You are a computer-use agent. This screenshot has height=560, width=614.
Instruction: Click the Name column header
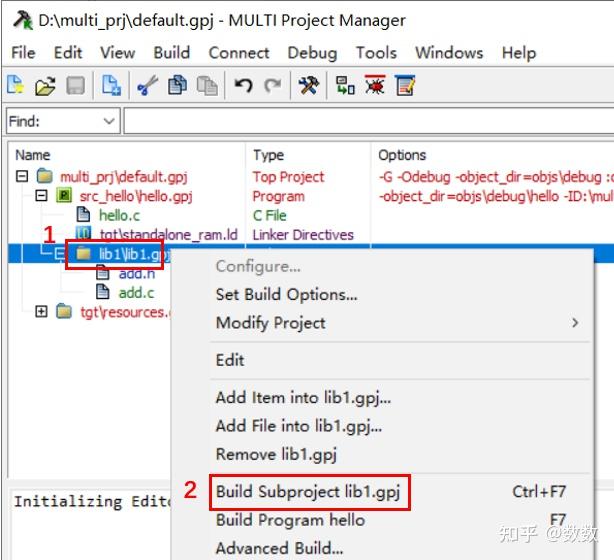tap(33, 155)
